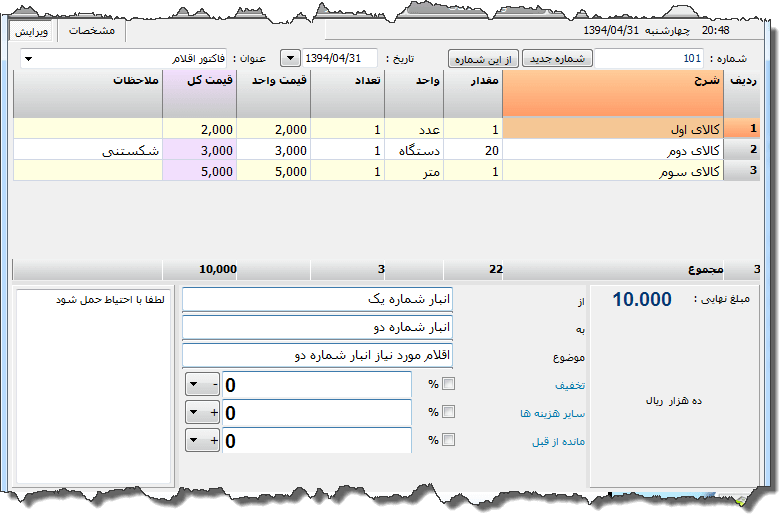Switch to the ویرایش tab
Image resolution: width=779 pixels, height=514 pixels.
coord(31,32)
